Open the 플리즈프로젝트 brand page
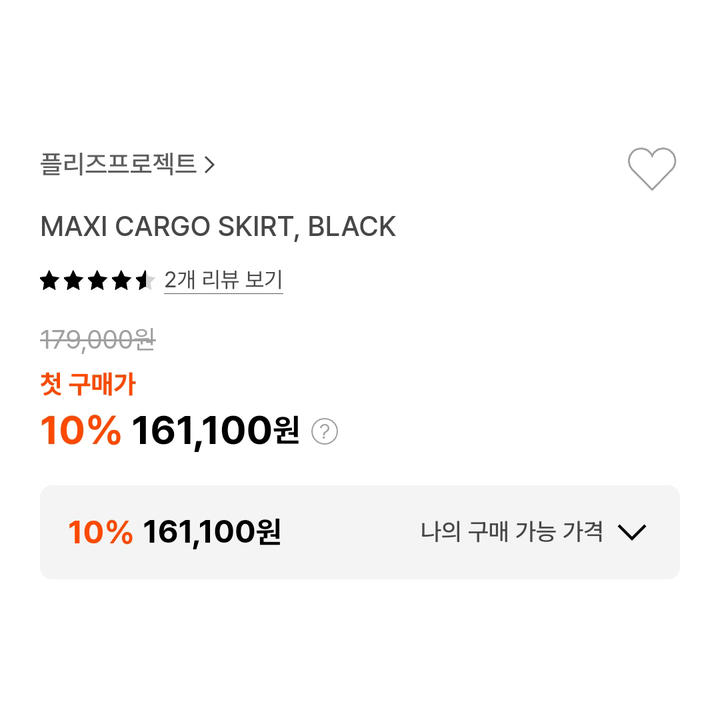 click(118, 164)
